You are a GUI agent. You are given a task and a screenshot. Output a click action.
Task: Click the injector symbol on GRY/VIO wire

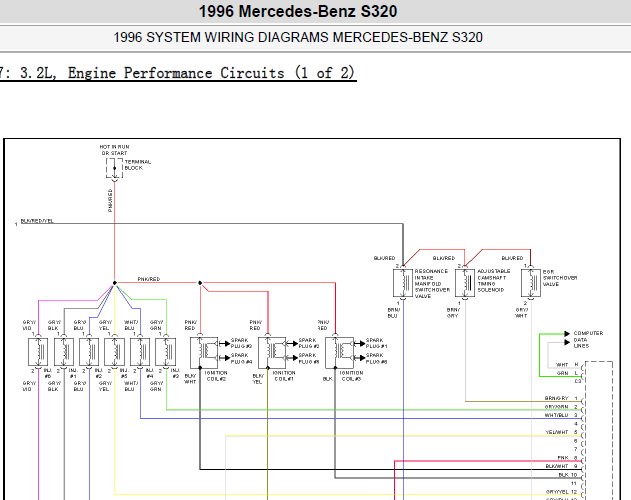coord(38,352)
